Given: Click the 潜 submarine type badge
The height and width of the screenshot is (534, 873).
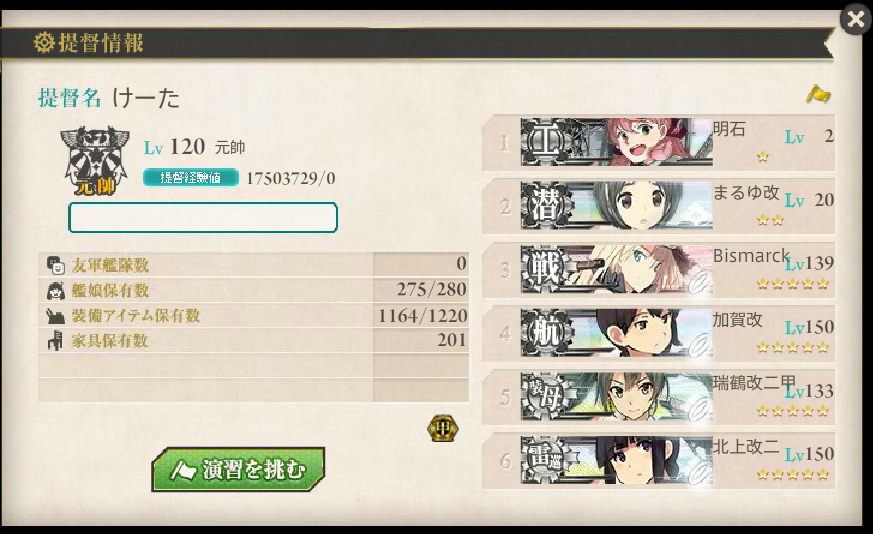Looking at the screenshot, I should pos(545,205).
